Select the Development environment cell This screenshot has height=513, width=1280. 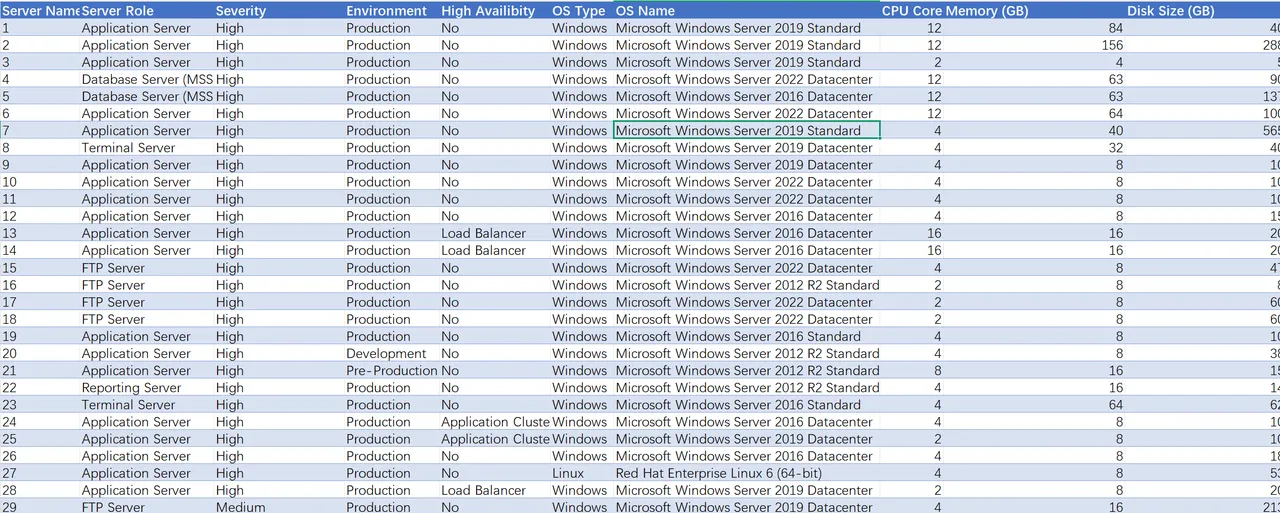point(391,354)
